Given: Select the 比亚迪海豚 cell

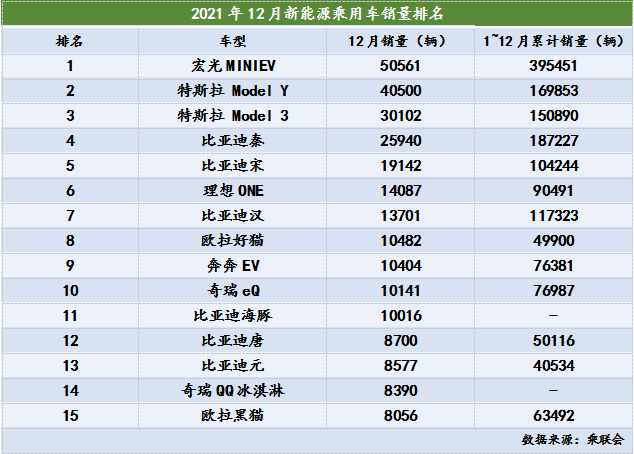Looking at the screenshot, I should tap(233, 316).
